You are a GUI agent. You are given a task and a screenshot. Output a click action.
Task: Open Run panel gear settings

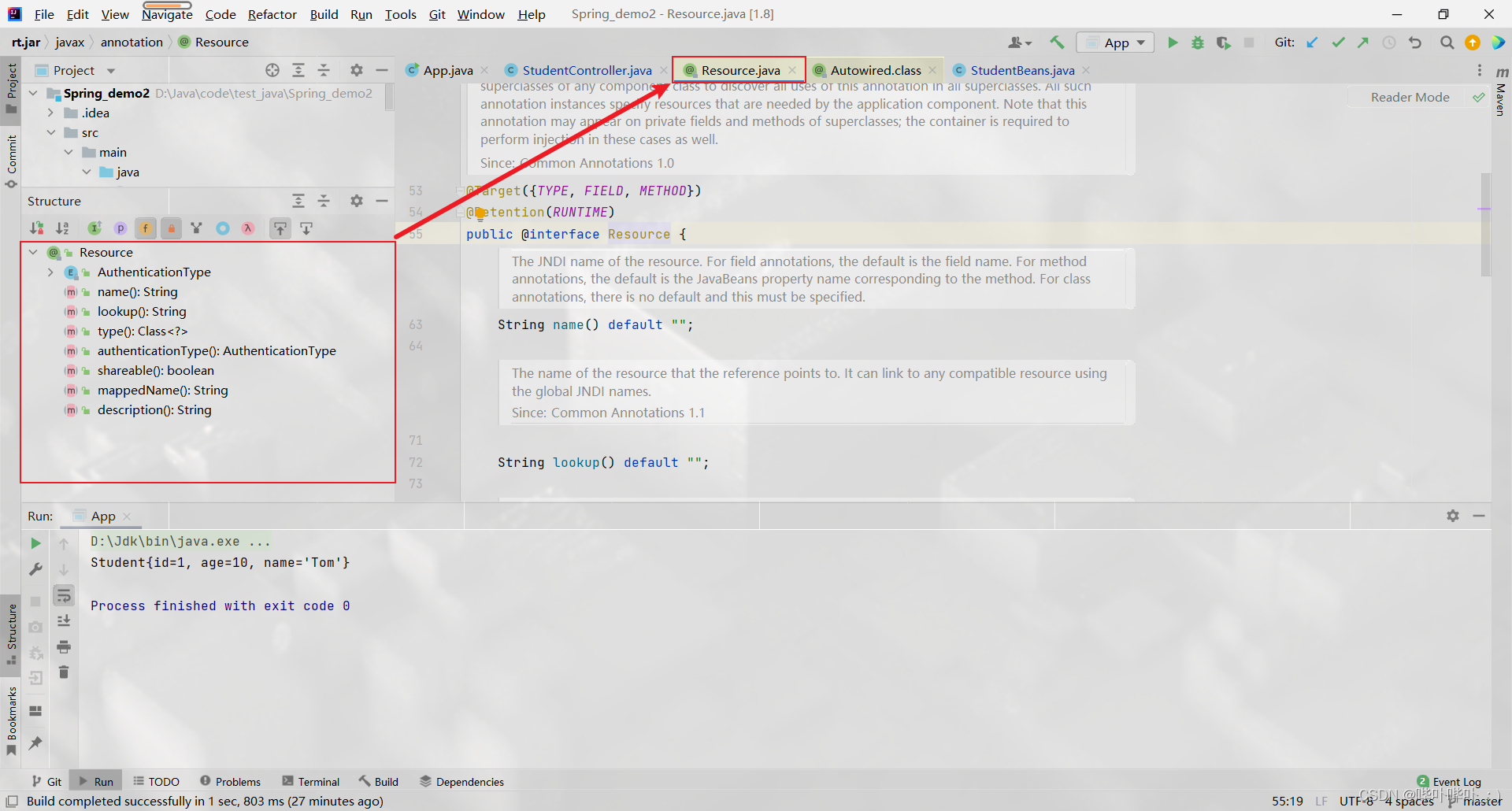tap(1453, 516)
